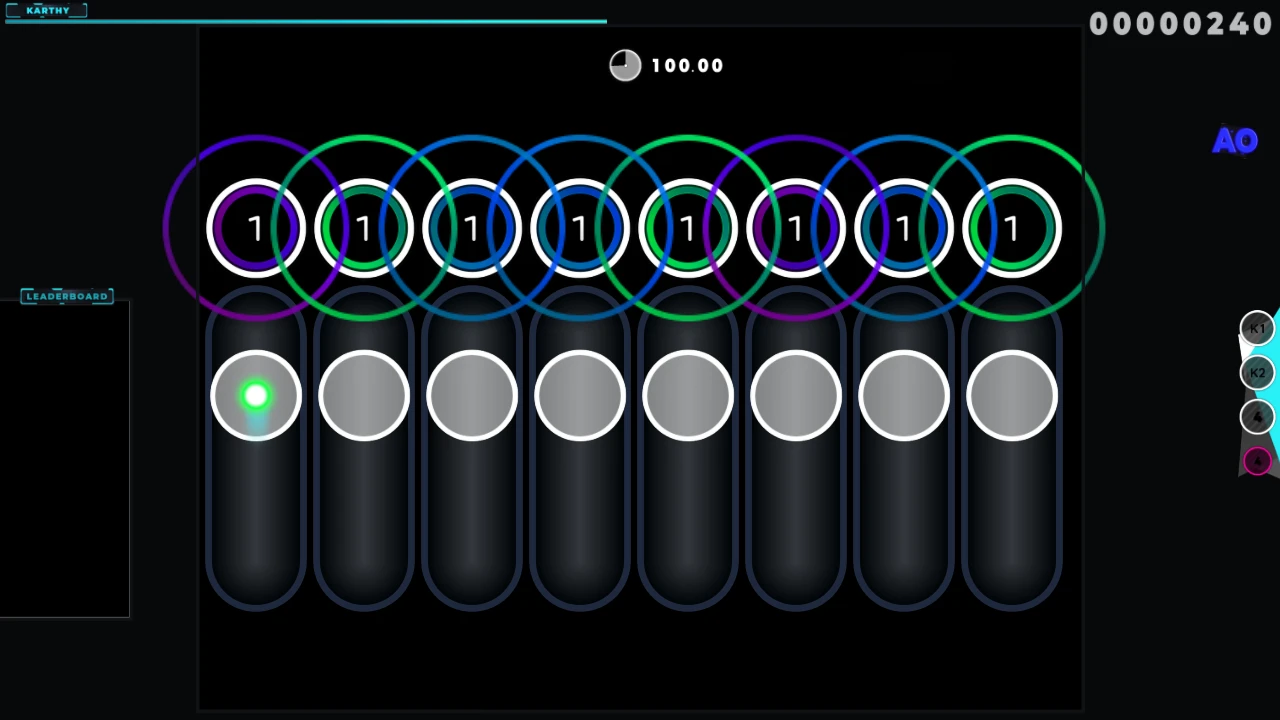The width and height of the screenshot is (1280, 720).
Task: Click the 100.00 accuracy readout
Action: tap(687, 66)
